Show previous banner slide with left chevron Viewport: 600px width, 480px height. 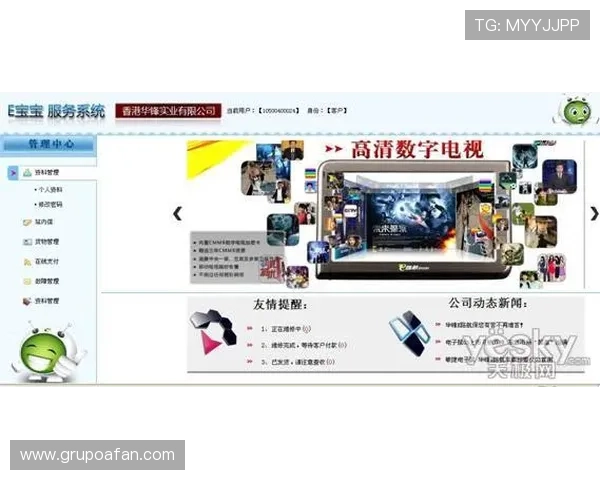177,214
